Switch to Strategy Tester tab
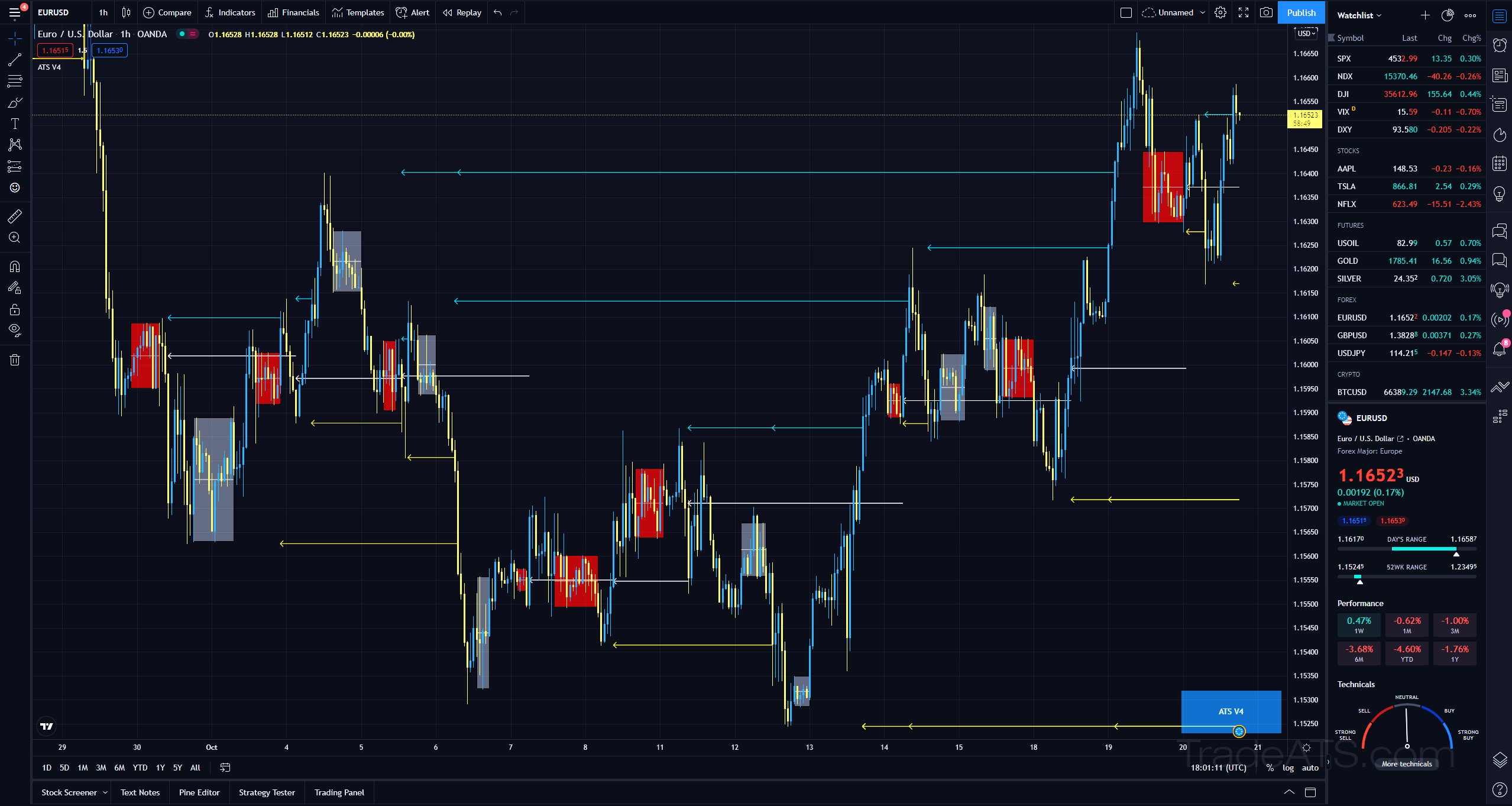The width and height of the screenshot is (1512, 806). (267, 792)
